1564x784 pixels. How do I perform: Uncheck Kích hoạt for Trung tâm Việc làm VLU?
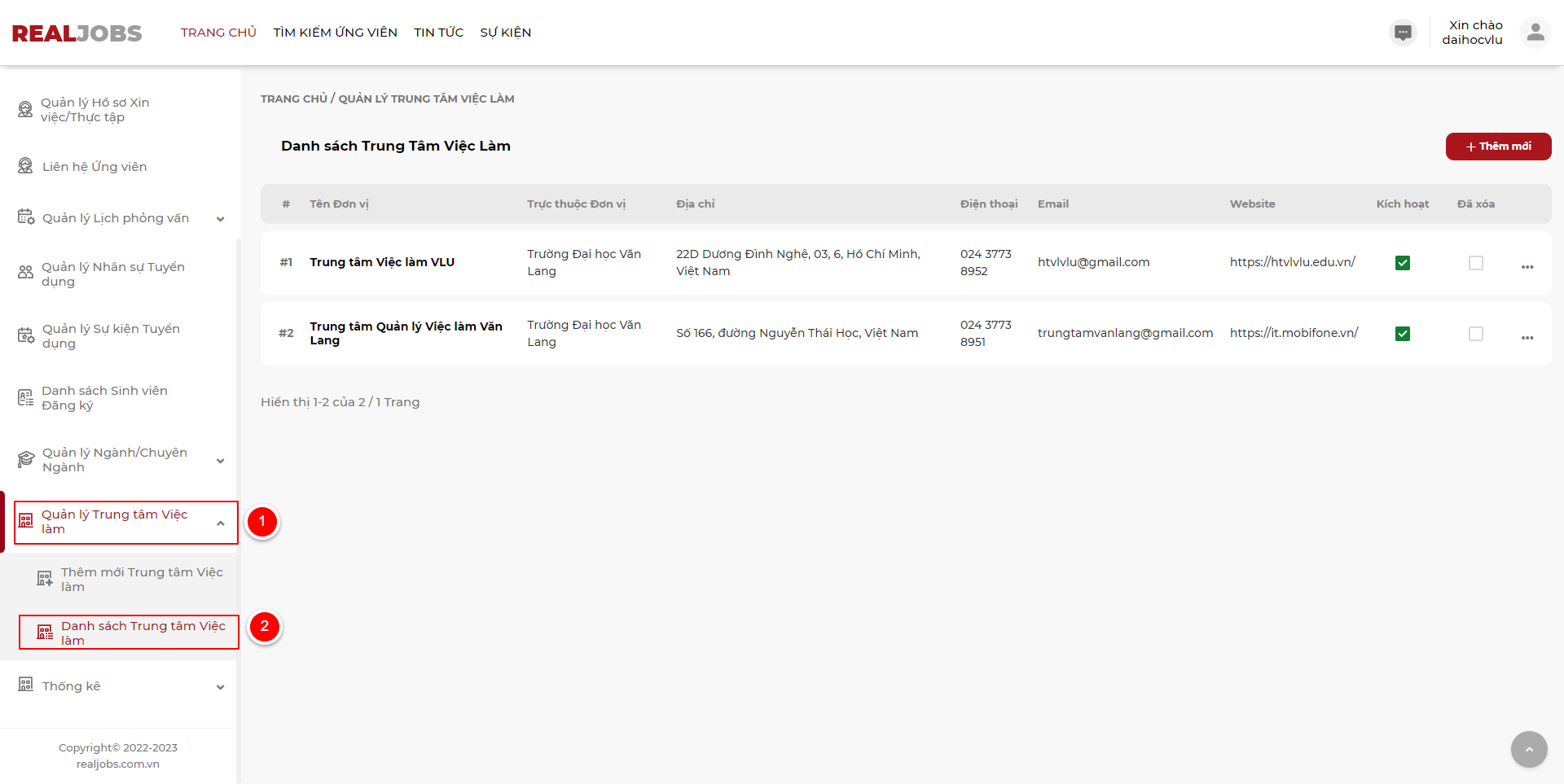pos(1403,263)
